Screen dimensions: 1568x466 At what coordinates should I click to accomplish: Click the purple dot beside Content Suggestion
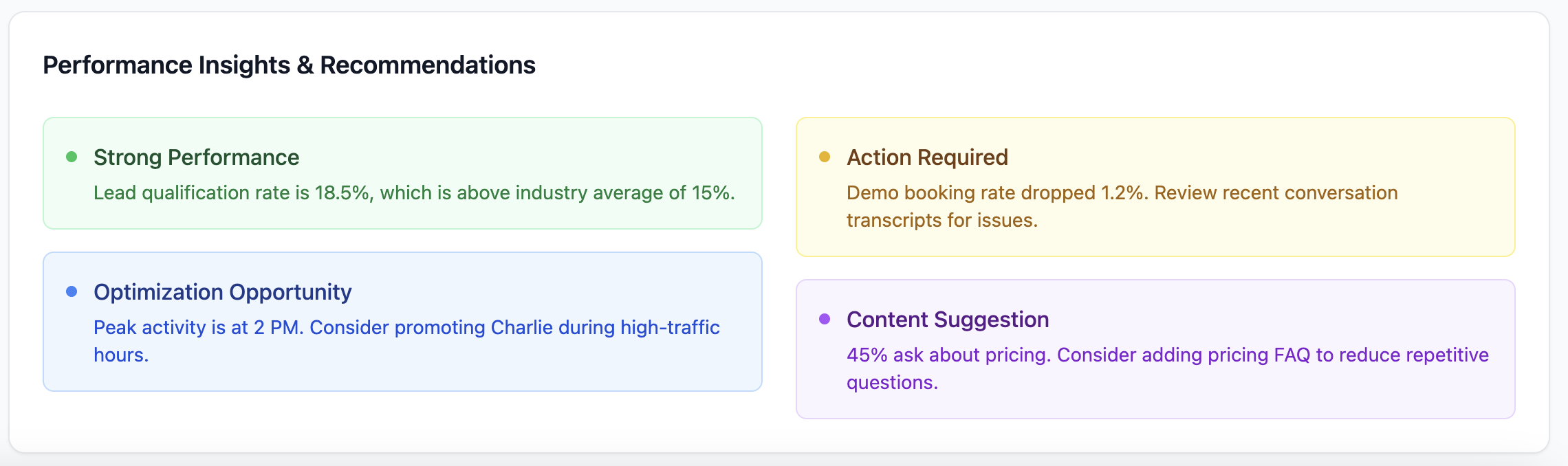pos(825,319)
